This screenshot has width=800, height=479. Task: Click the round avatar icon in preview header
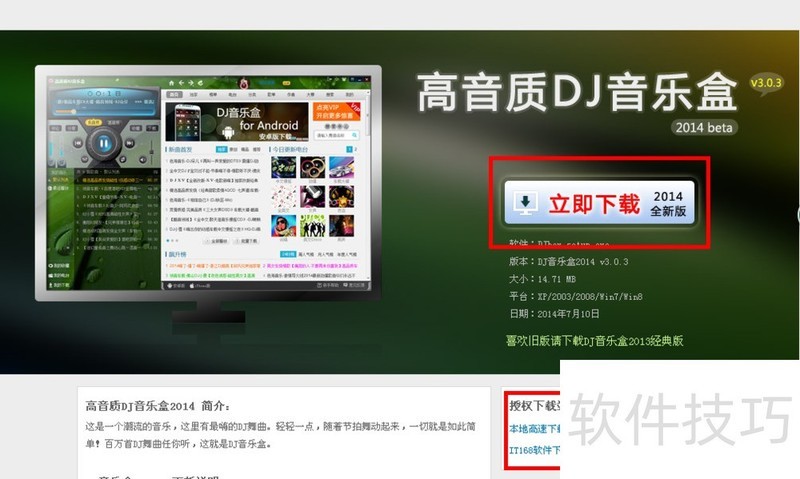[x=244, y=83]
